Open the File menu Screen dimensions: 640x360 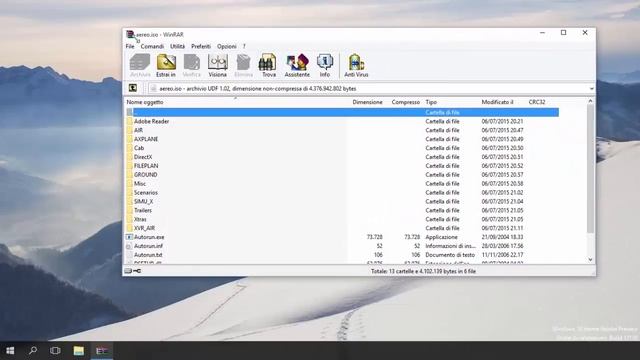[x=130, y=47]
